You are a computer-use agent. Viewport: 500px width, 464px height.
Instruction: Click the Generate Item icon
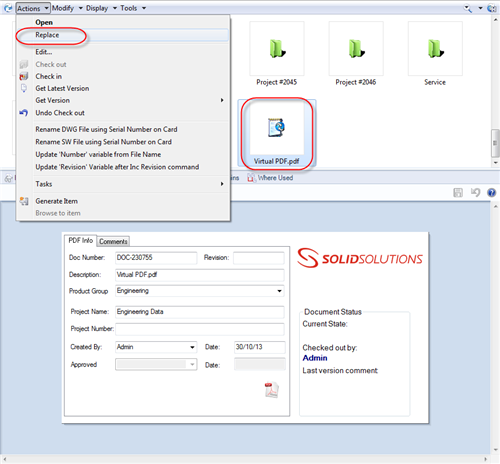click(24, 201)
